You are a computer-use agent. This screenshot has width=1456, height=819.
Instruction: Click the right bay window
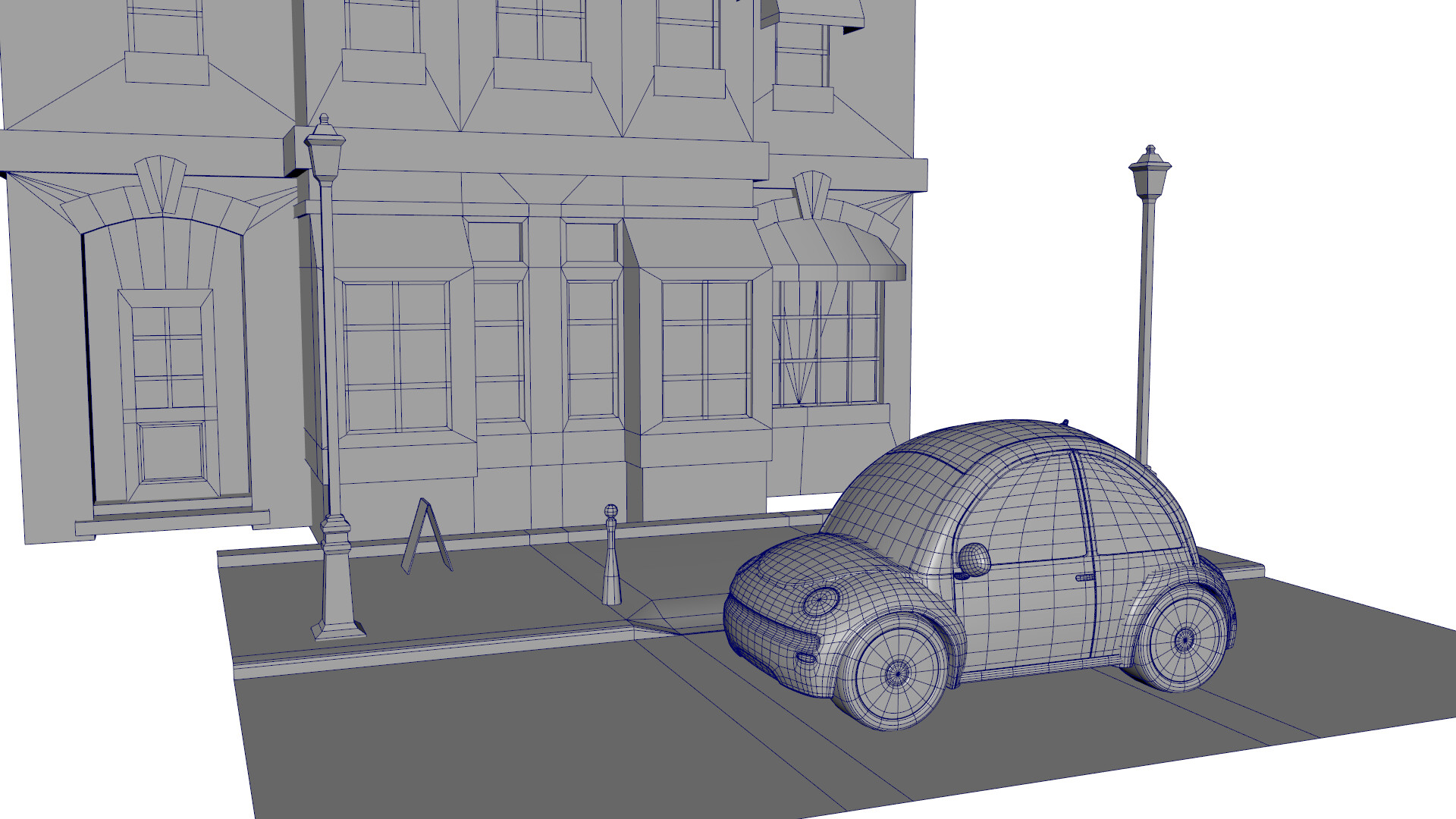(706, 350)
